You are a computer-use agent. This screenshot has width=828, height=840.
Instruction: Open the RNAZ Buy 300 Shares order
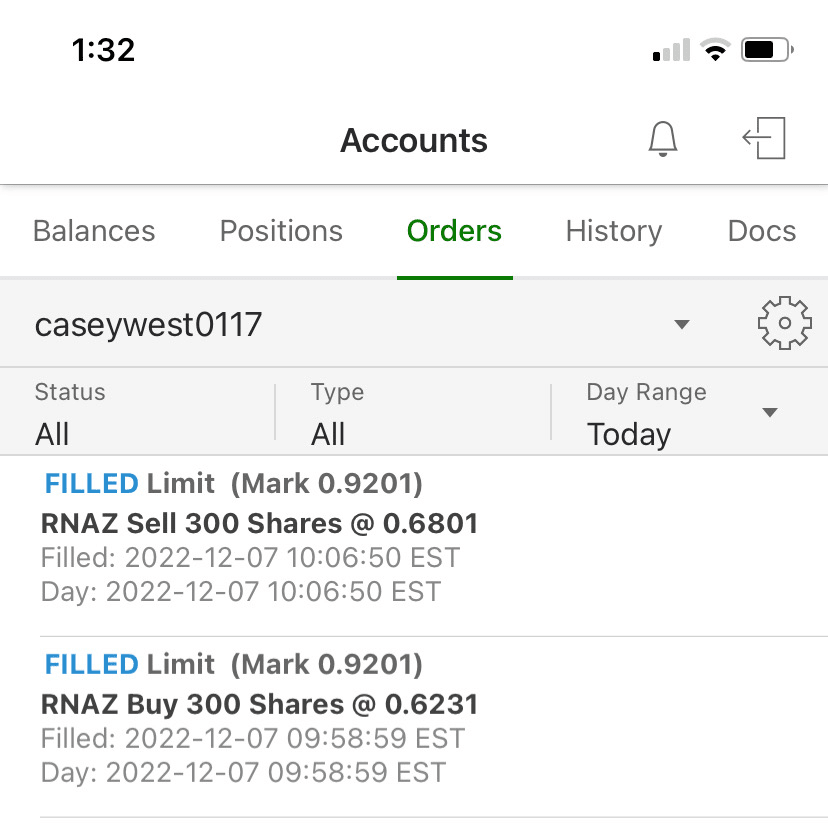[260, 704]
